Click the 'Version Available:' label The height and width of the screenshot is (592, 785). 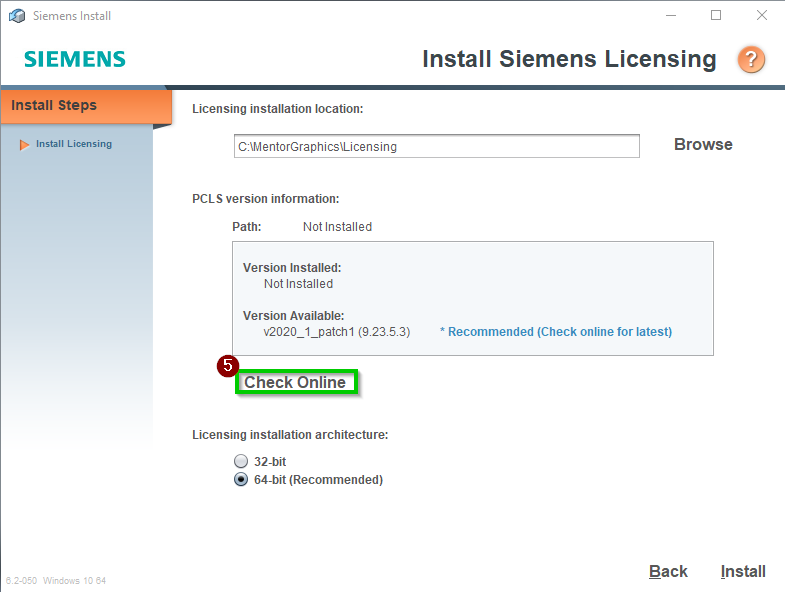[x=293, y=316]
